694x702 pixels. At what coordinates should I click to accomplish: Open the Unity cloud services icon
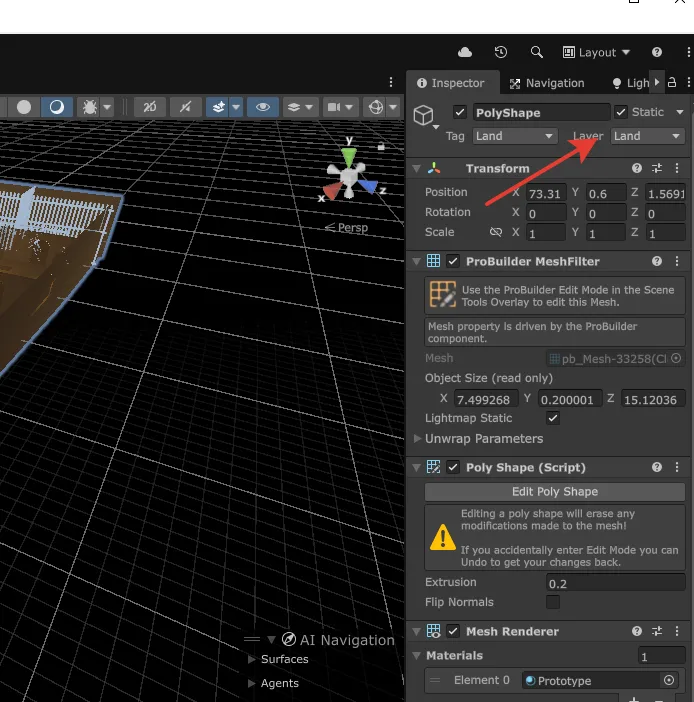pos(465,52)
